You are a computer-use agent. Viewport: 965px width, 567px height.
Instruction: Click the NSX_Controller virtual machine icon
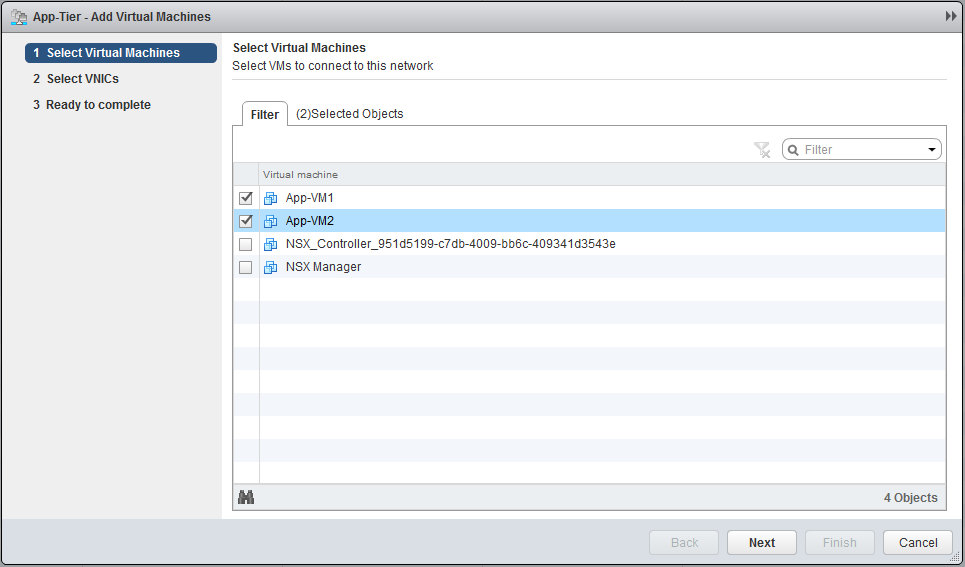(x=270, y=244)
